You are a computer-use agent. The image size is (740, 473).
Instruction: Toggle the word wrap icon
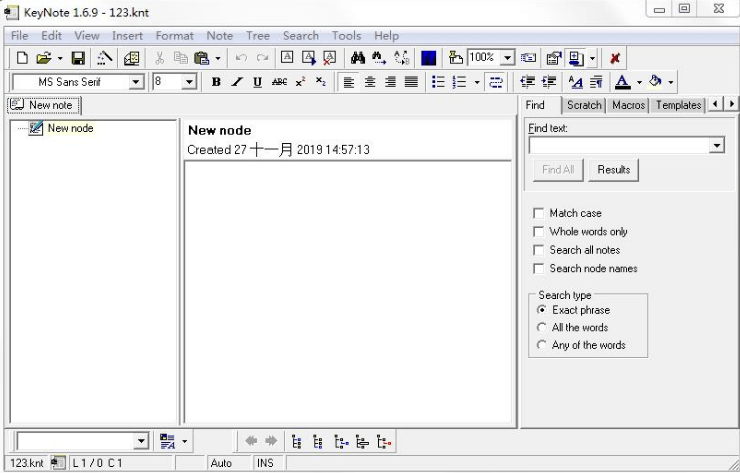coord(496,82)
